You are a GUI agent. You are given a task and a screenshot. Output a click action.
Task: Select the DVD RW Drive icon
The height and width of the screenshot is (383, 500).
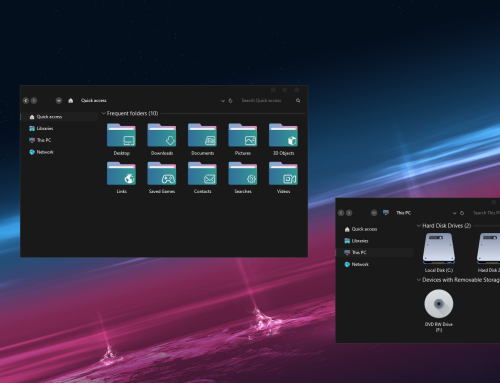(439, 304)
